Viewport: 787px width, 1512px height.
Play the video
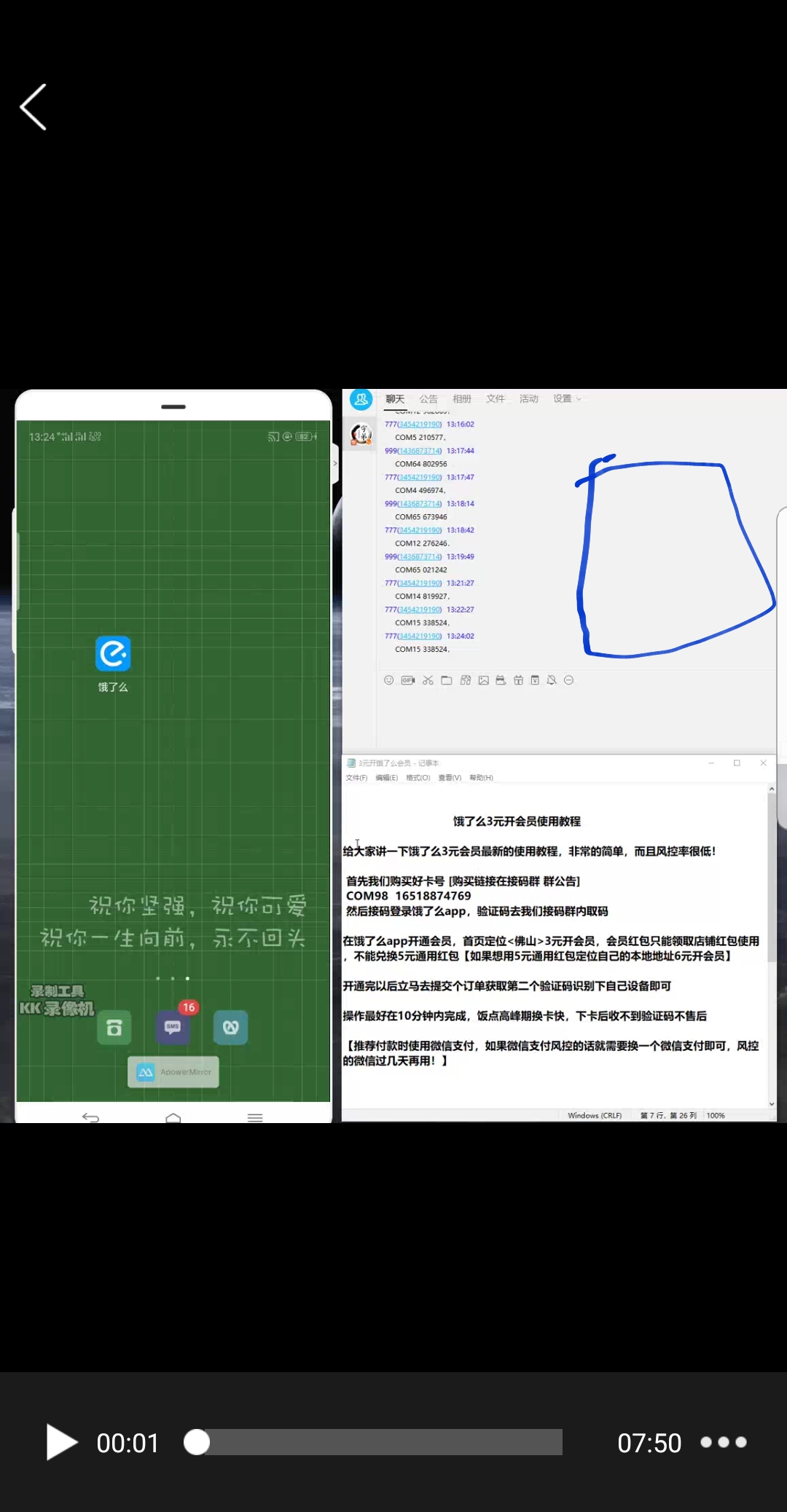(x=61, y=1442)
